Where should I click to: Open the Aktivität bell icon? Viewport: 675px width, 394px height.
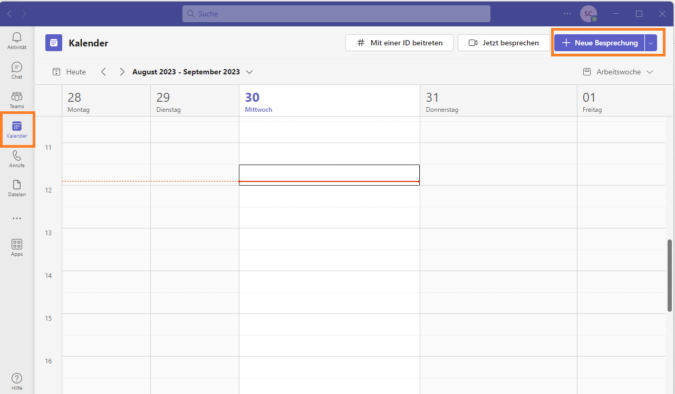(17, 40)
